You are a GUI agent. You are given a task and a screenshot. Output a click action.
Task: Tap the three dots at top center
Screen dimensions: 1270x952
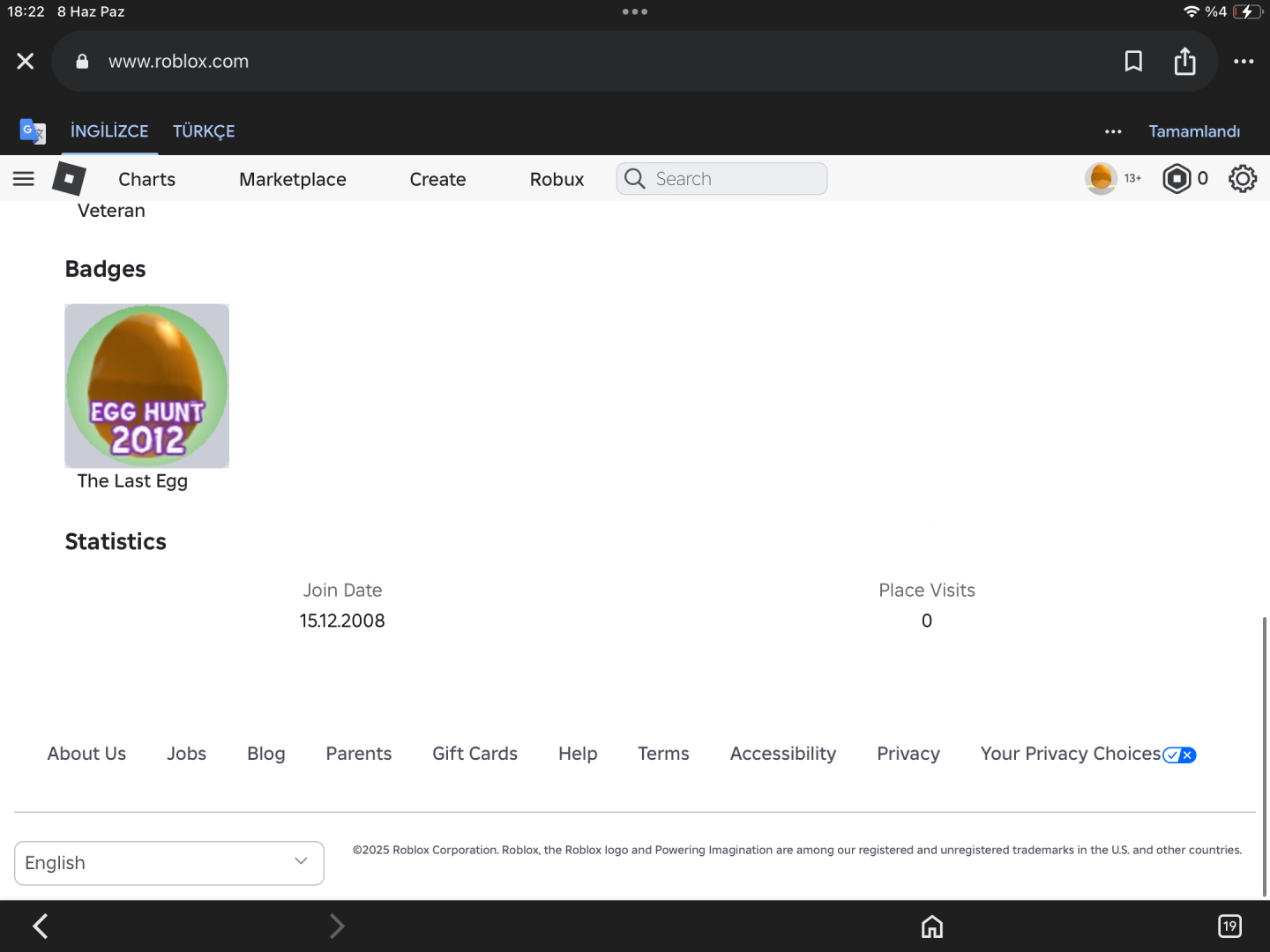click(635, 11)
